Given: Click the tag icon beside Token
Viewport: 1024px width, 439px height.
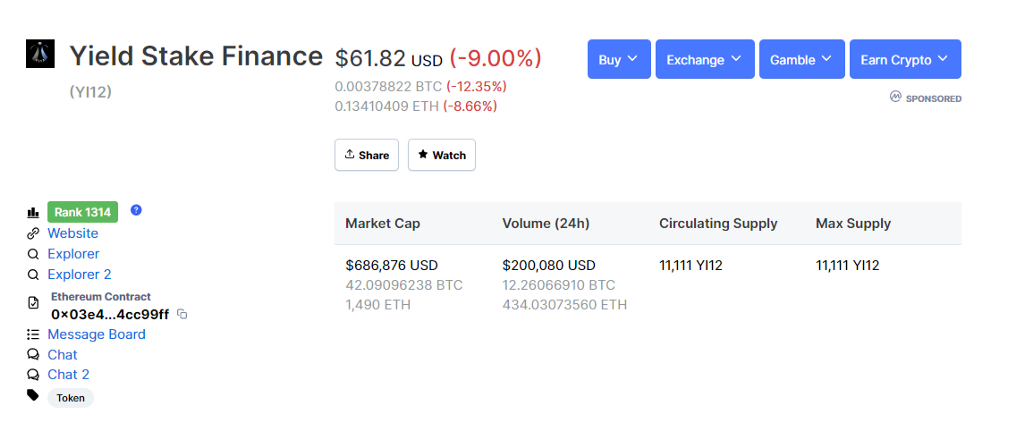Looking at the screenshot, I should [x=33, y=396].
